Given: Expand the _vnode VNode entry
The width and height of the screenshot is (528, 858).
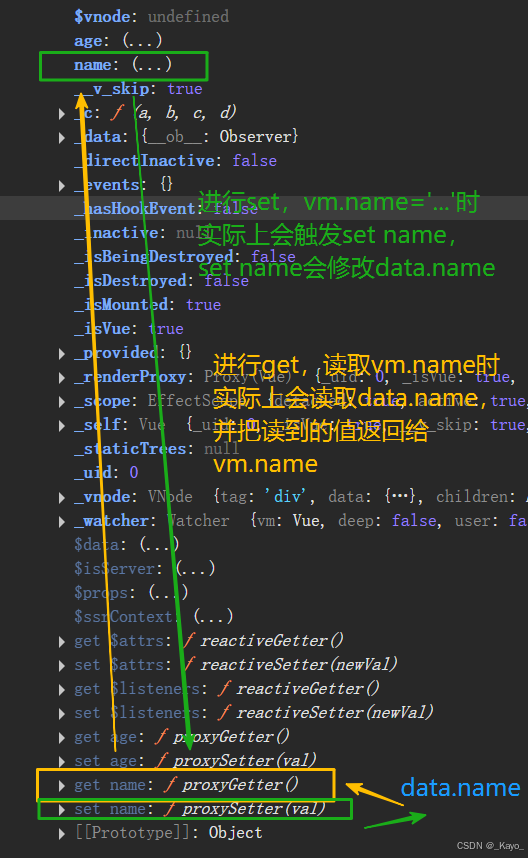Looking at the screenshot, I should (x=62, y=498).
